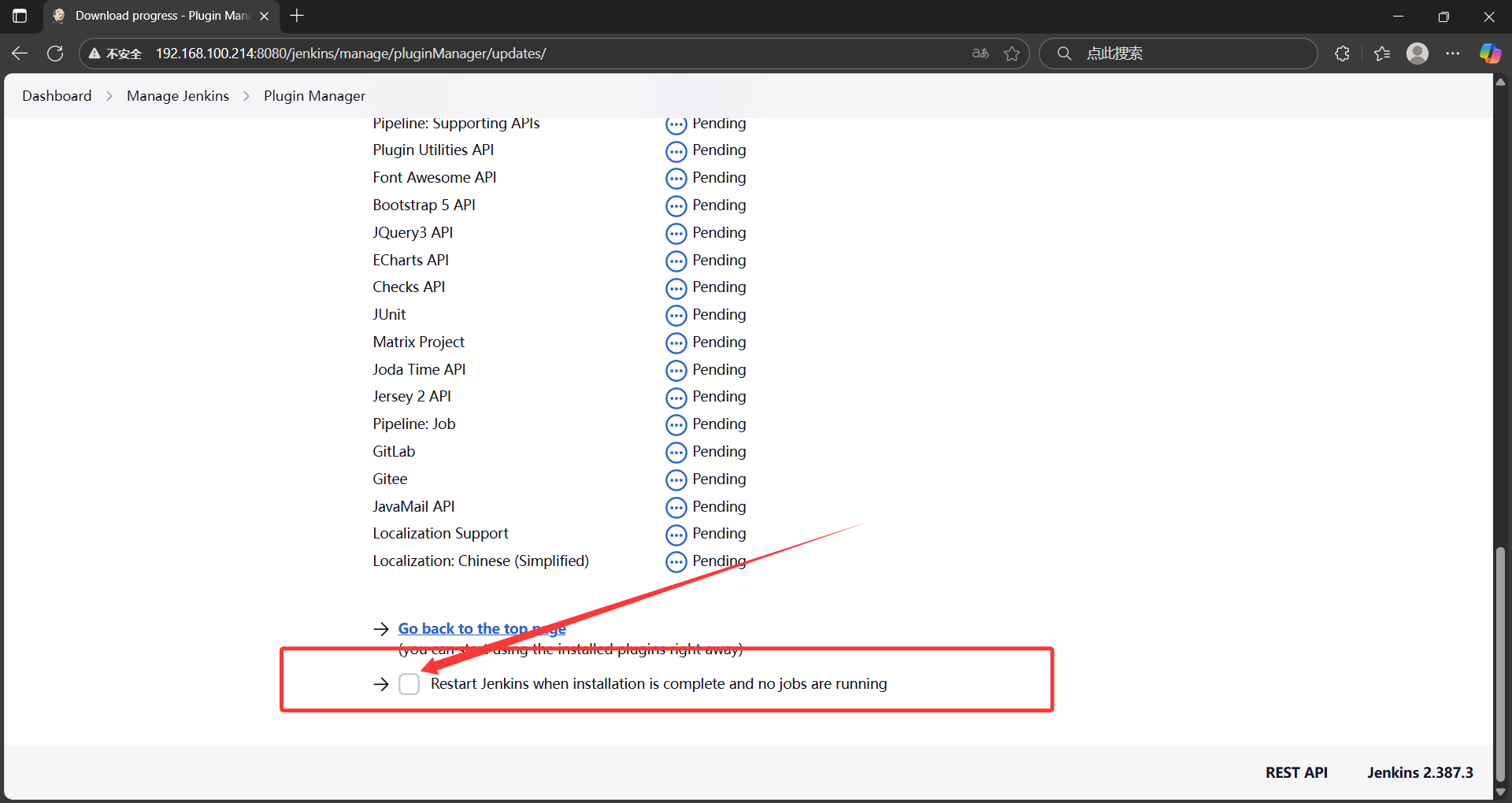Reload the page with refresh icon
1512x803 pixels.
point(55,54)
